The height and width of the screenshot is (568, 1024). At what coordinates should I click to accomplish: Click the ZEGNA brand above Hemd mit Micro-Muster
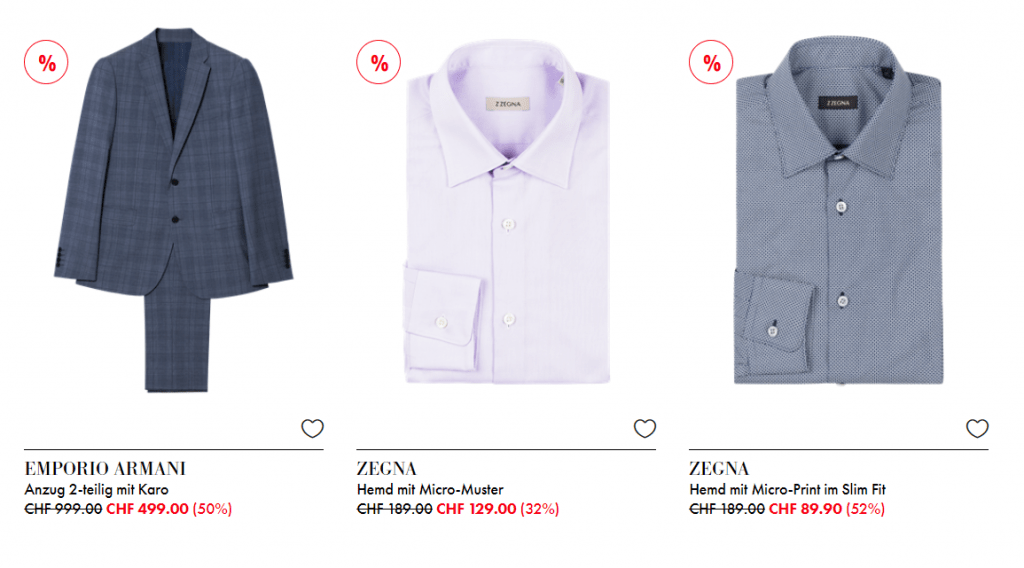387,469
